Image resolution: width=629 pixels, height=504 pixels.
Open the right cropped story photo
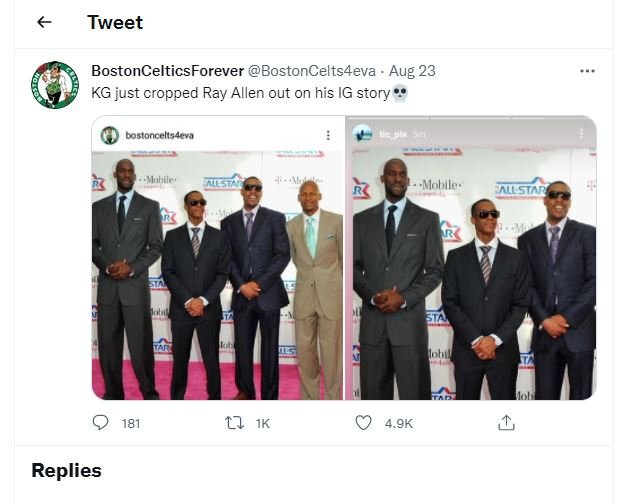pyautogui.click(x=472, y=270)
